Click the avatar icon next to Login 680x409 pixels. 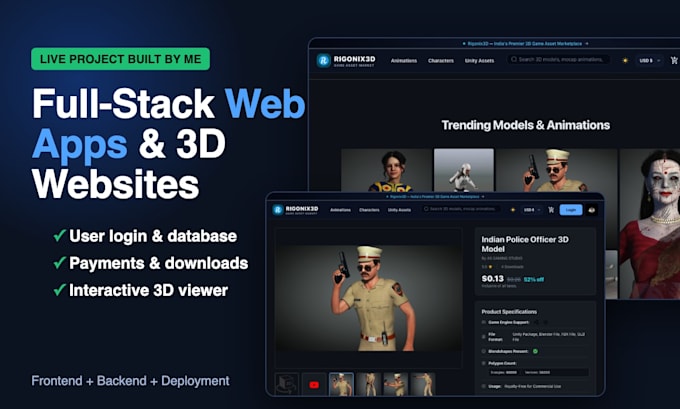(592, 210)
